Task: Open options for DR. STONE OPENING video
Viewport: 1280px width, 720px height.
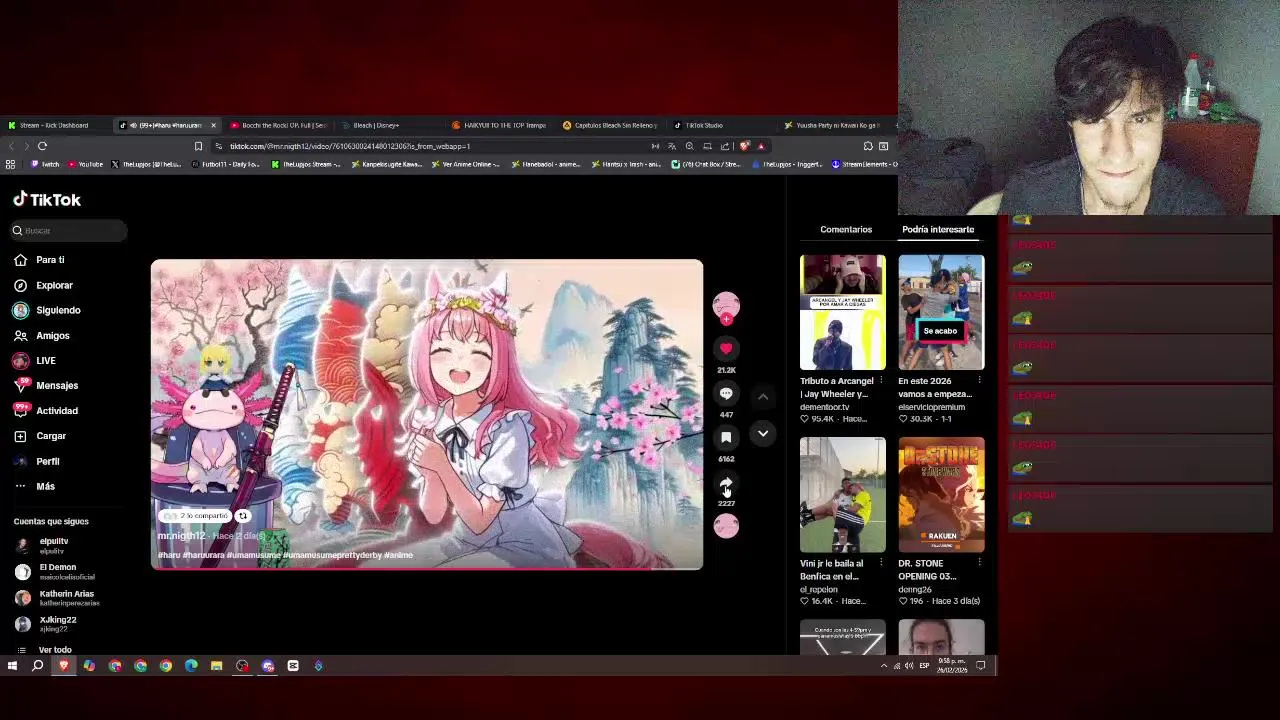Action: click(979, 563)
